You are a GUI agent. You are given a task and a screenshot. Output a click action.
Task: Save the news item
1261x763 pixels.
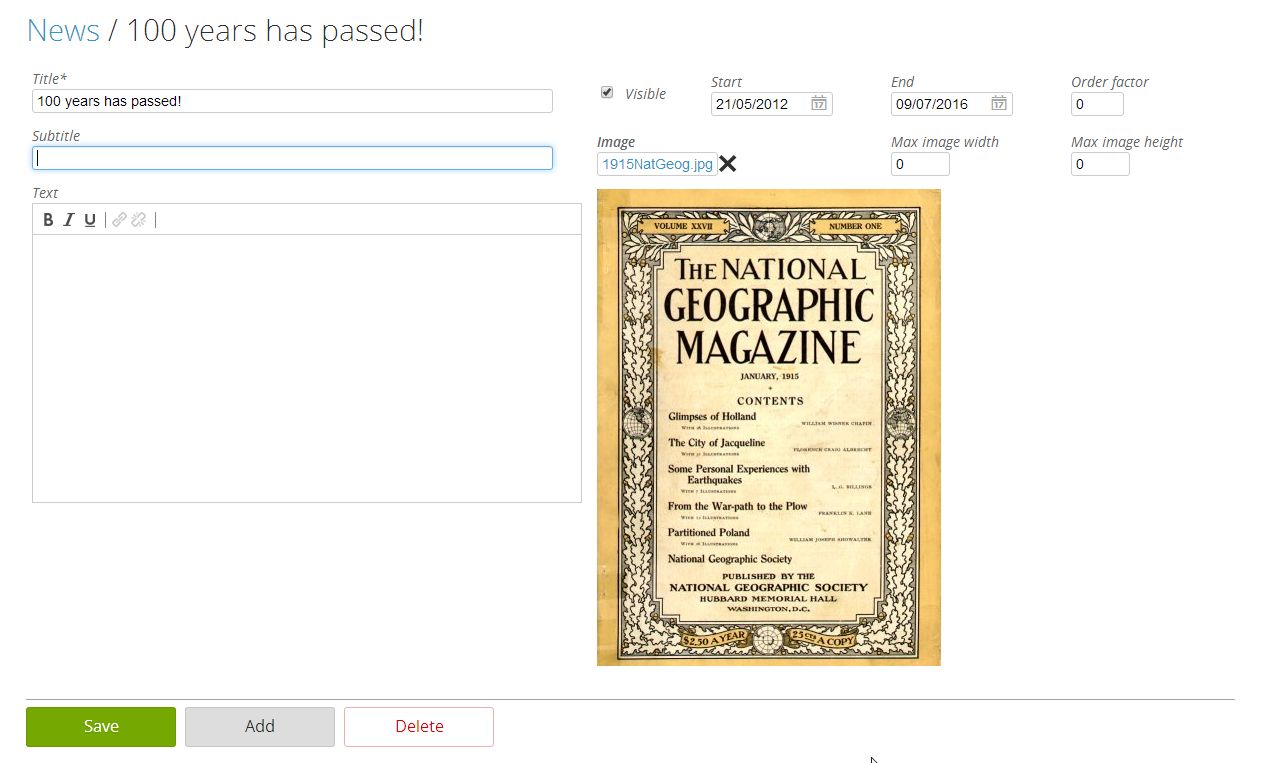pos(101,727)
